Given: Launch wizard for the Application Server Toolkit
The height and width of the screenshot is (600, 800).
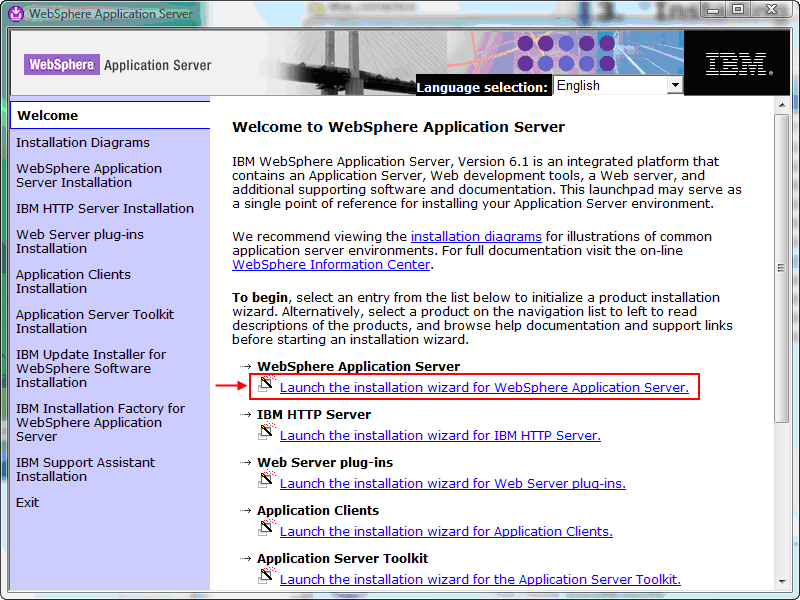Looking at the screenshot, I should pos(480,580).
